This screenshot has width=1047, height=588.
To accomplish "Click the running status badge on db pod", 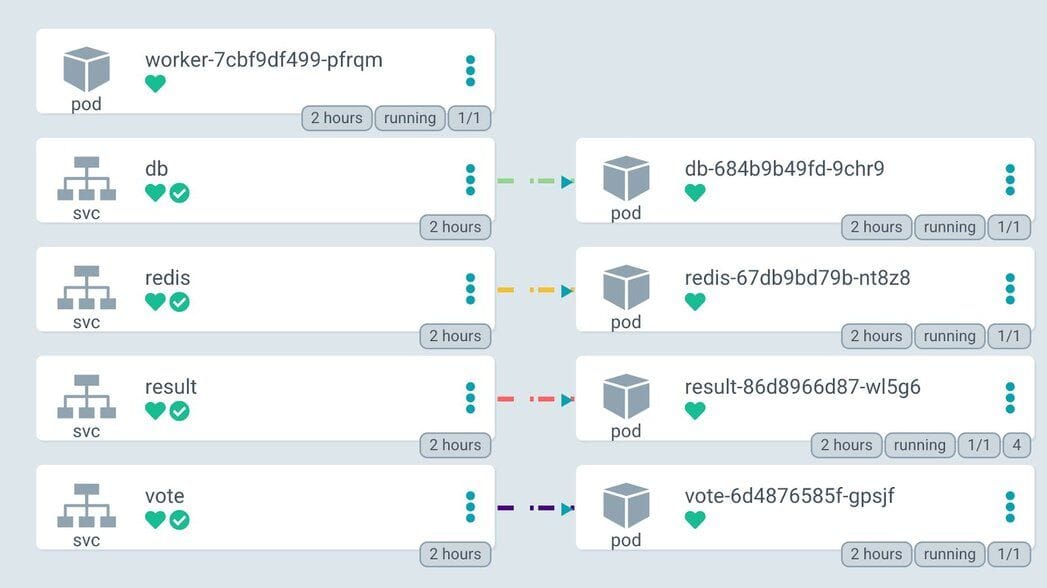I will click(x=948, y=227).
